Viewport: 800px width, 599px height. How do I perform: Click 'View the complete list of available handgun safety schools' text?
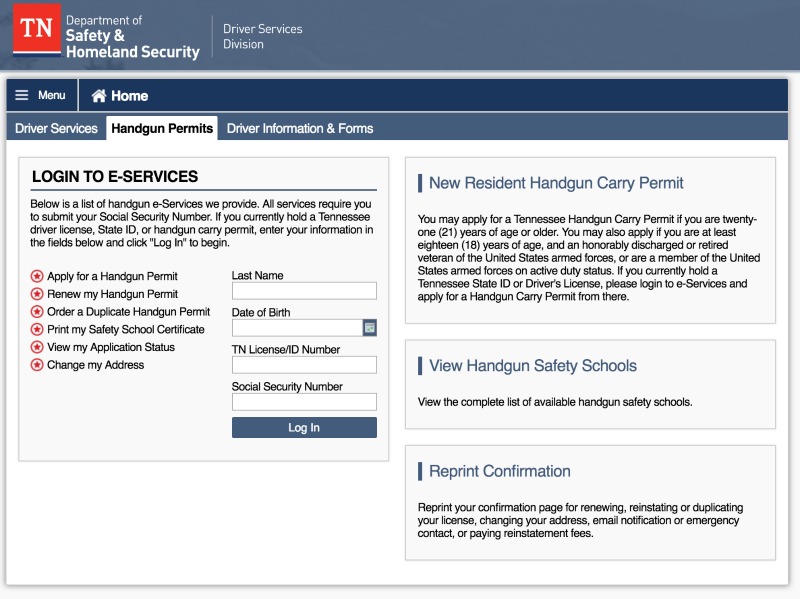click(555, 402)
